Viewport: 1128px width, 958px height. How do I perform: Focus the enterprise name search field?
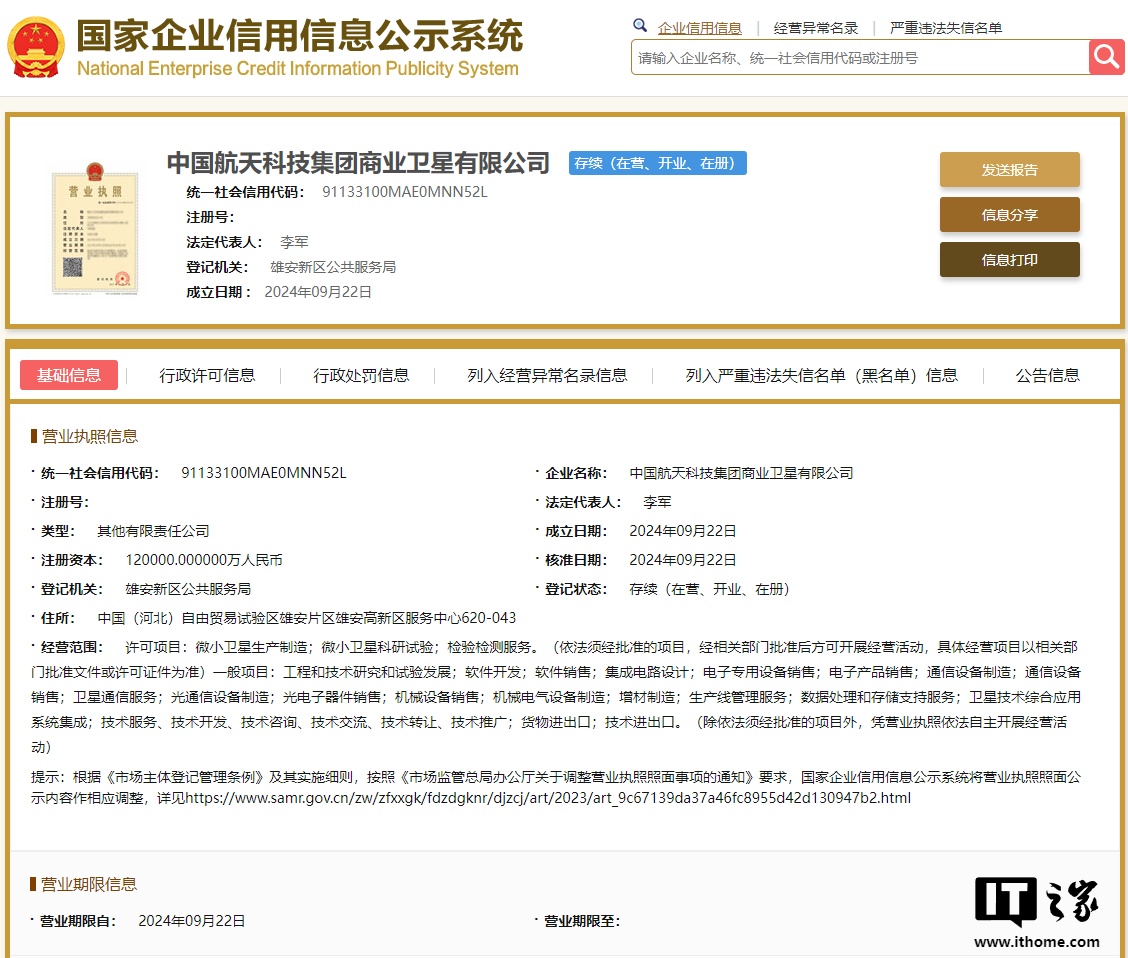click(x=860, y=58)
